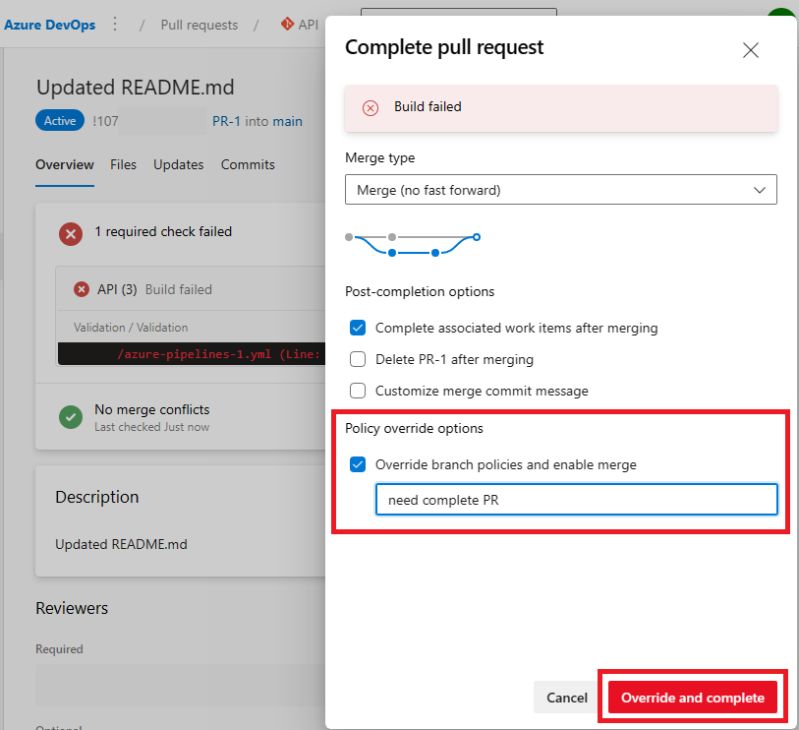Go to Pull requests breadcrumb
799x730 pixels.
[x=199, y=25]
